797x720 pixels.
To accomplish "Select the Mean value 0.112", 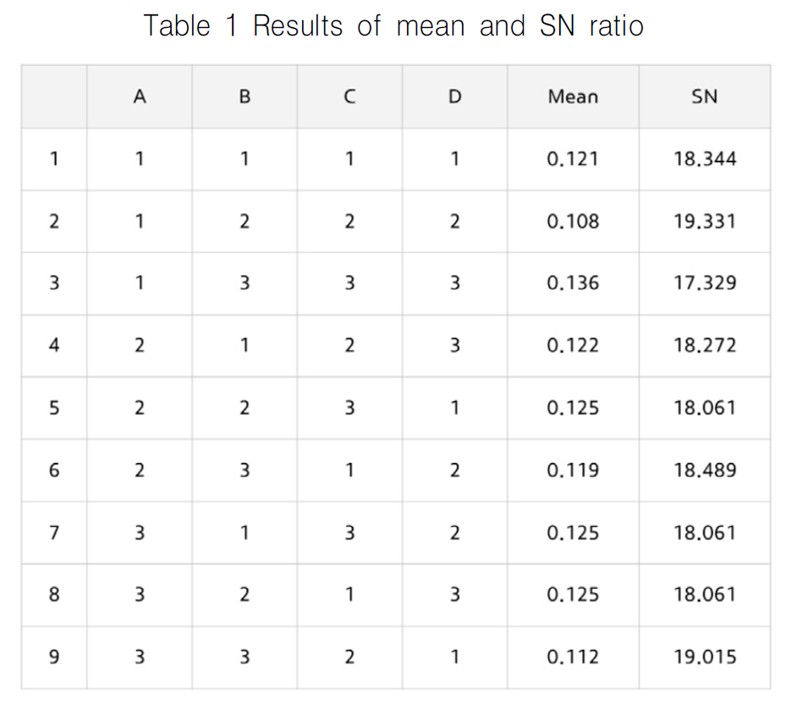I will [x=573, y=656].
